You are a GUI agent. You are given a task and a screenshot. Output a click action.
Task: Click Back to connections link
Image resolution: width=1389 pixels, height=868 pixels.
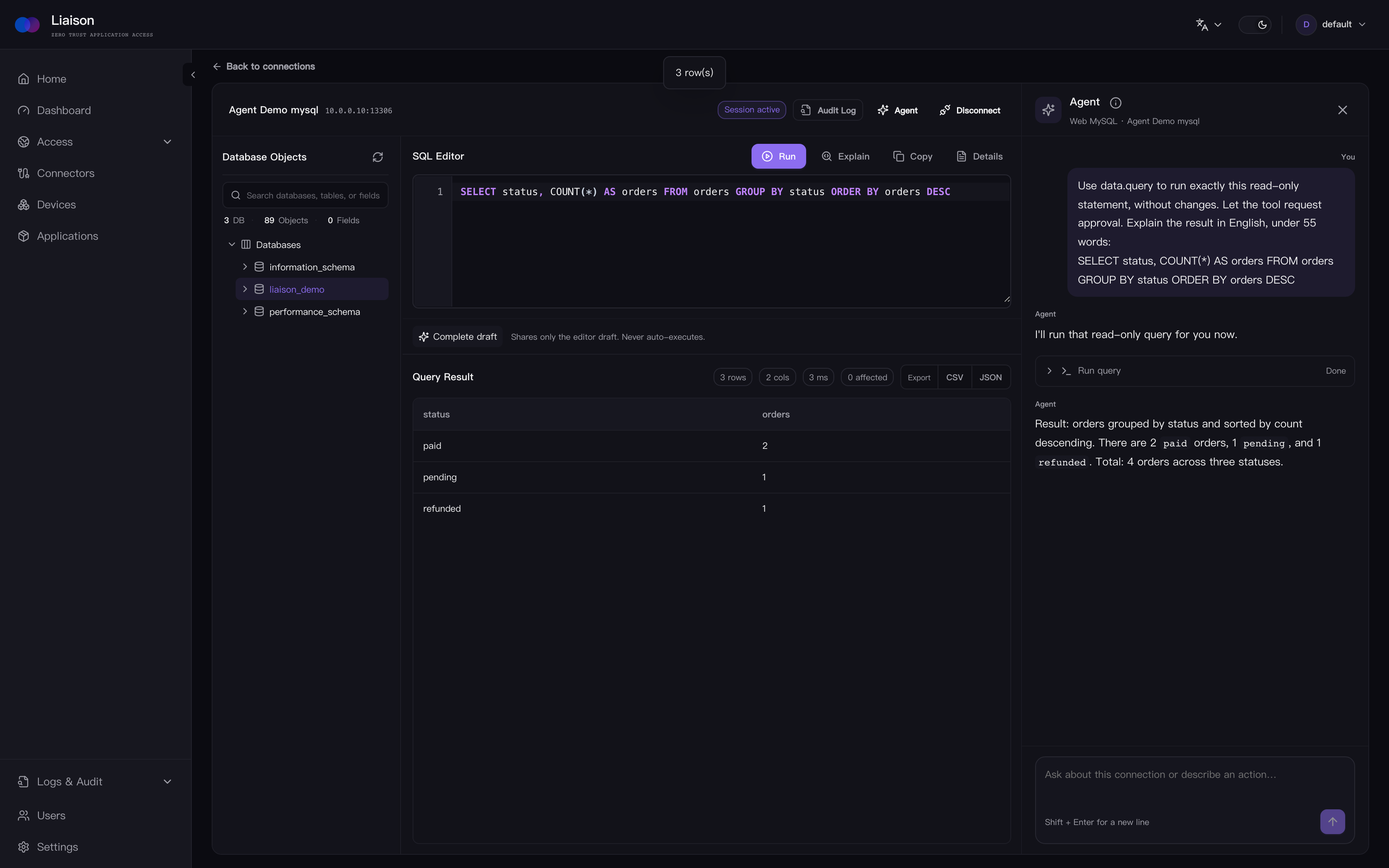click(x=263, y=67)
